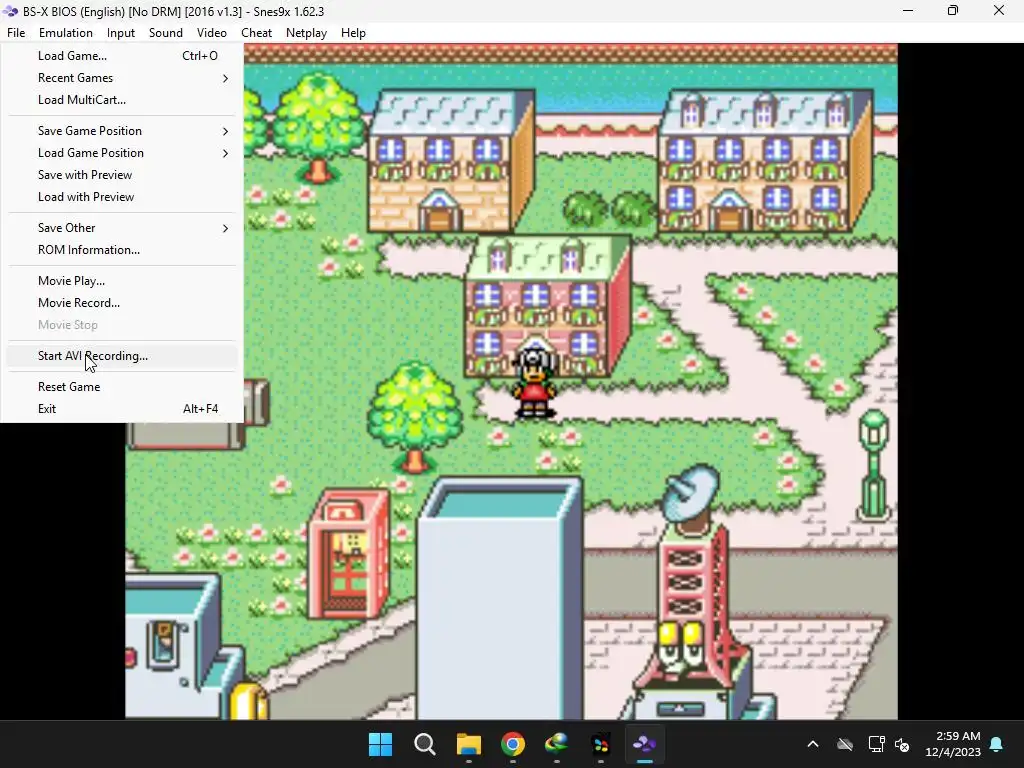The image size is (1024, 768).
Task: Choose Save with Preview
Action: [122, 175]
